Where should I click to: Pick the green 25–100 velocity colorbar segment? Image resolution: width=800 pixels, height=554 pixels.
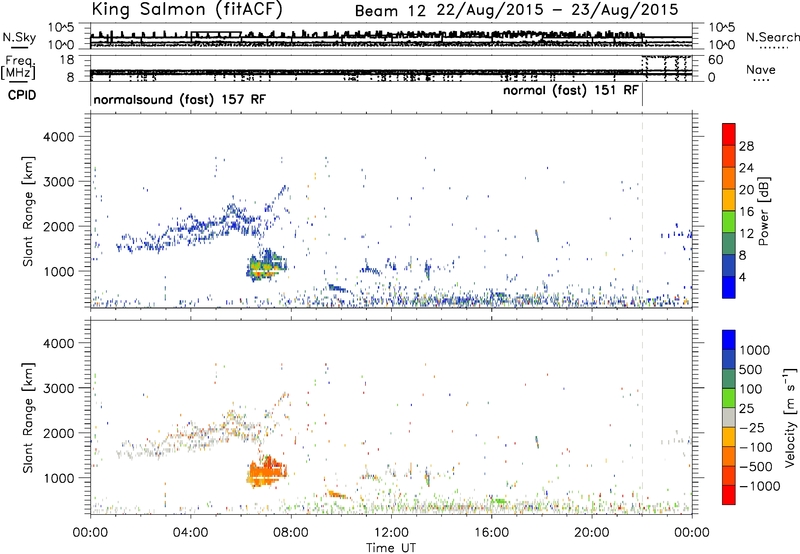pos(729,398)
